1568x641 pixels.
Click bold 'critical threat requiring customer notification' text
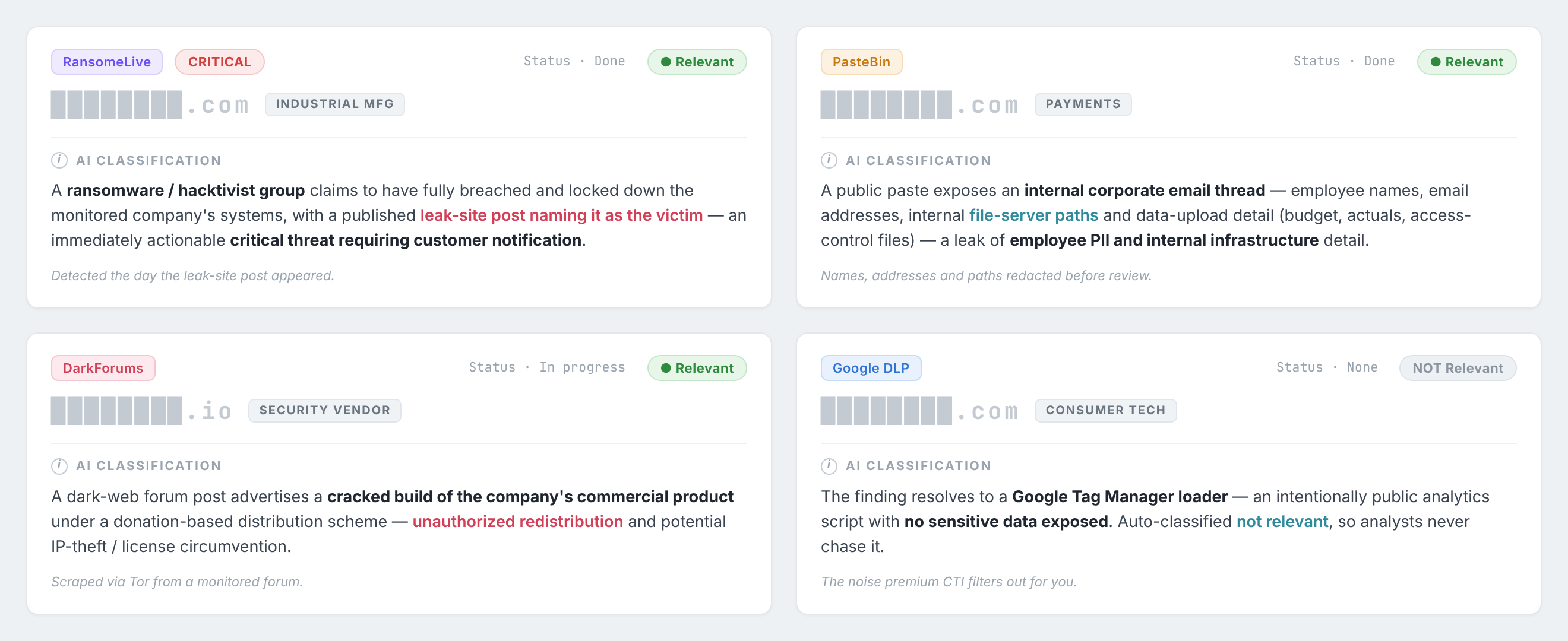pos(406,240)
